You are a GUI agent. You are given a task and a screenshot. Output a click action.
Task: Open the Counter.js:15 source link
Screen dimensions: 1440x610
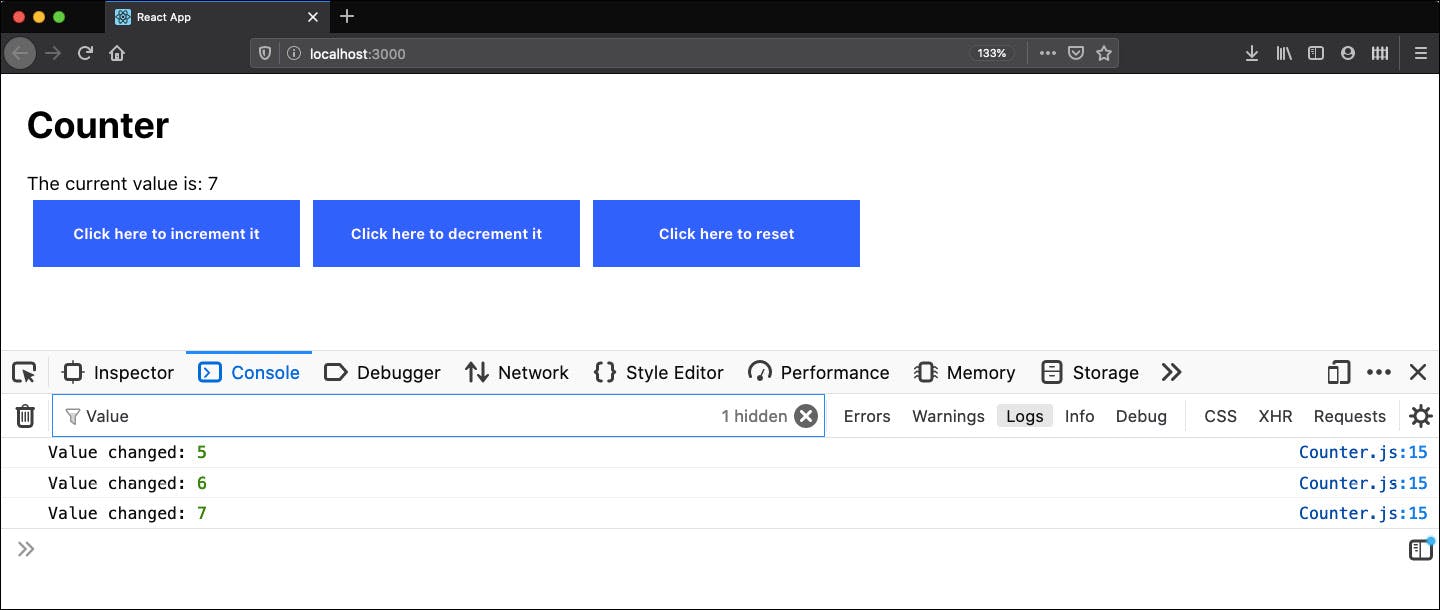pos(1362,452)
